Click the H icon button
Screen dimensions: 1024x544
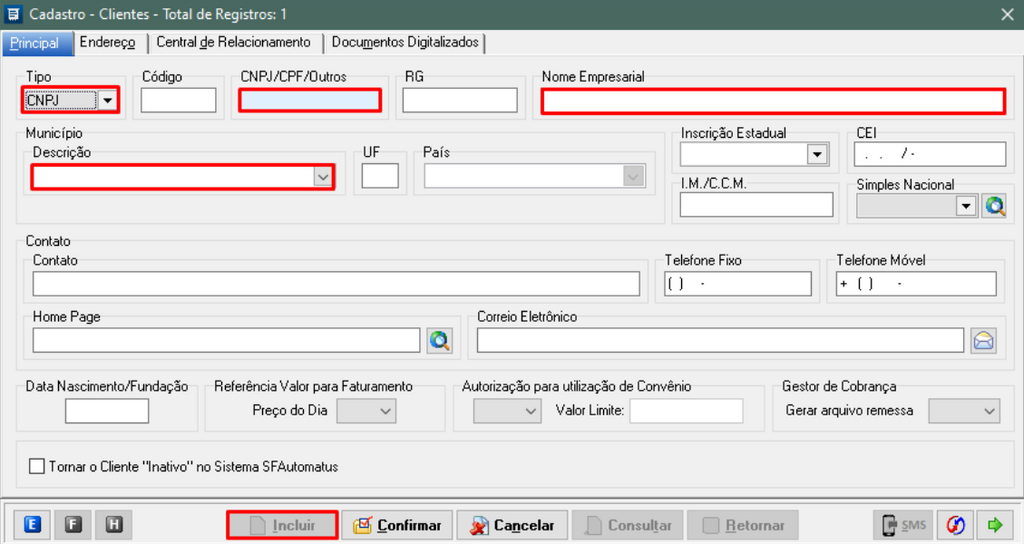pyautogui.click(x=113, y=524)
